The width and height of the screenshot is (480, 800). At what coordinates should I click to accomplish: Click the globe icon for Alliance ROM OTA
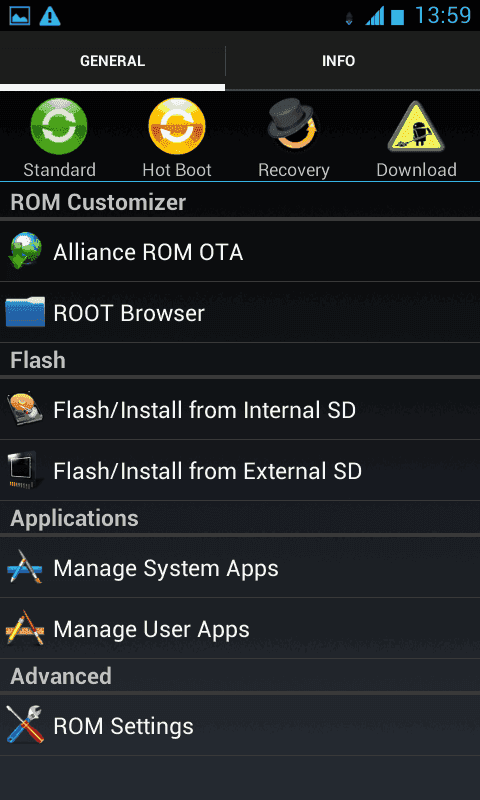(x=24, y=251)
